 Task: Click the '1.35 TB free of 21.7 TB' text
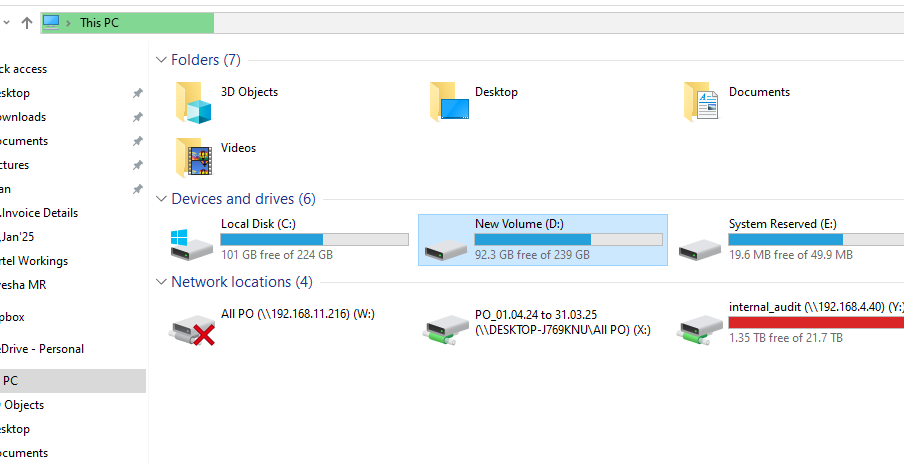786,338
